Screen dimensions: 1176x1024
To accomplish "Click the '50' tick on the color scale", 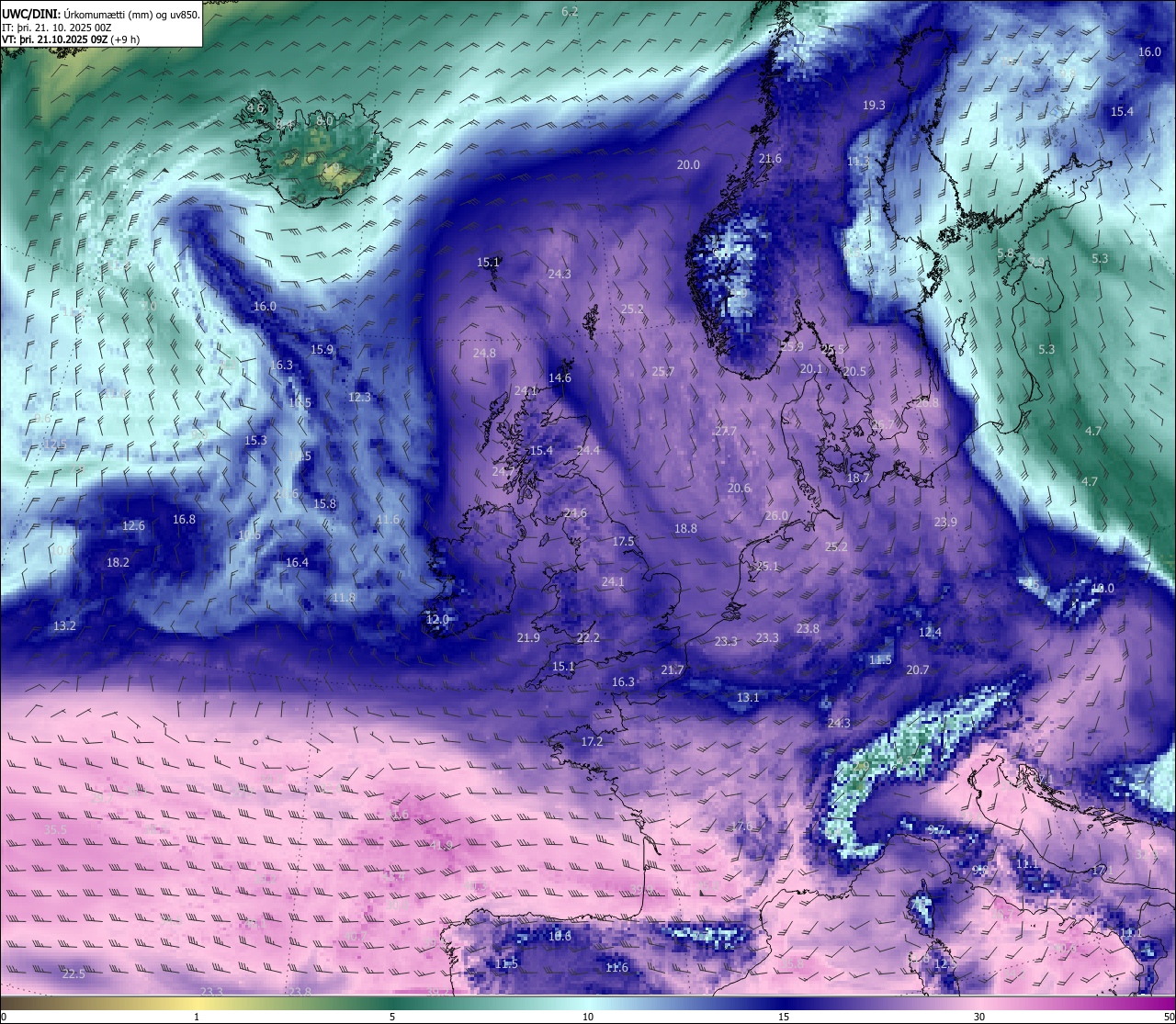I will coord(1168,1018).
